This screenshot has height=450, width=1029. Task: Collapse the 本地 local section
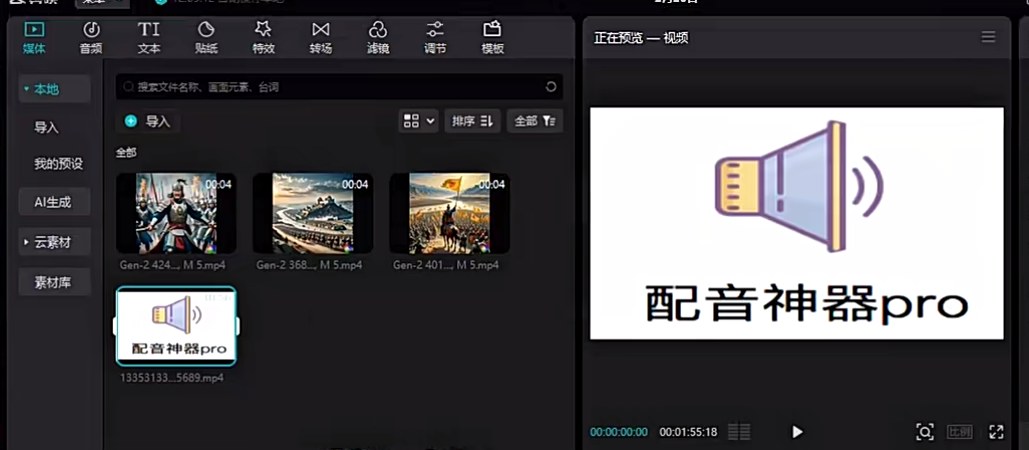(x=54, y=89)
